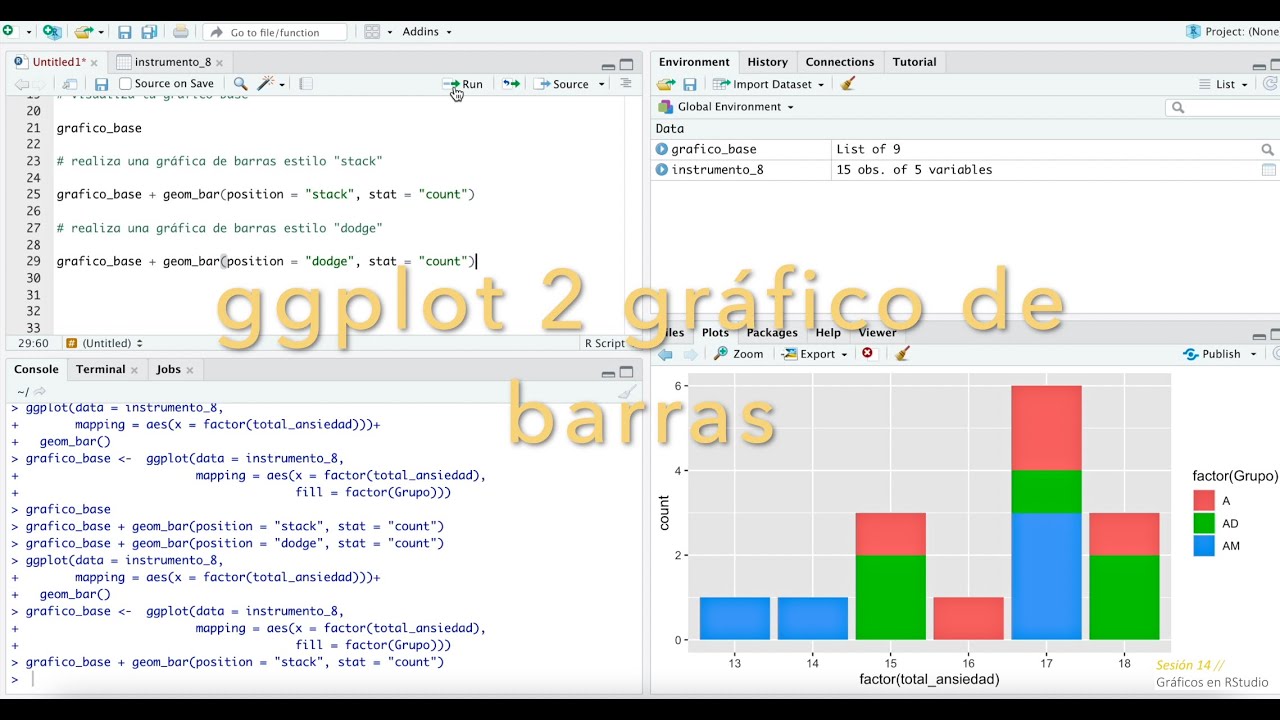Clear environment objects with broom icon
Viewport: 1280px width, 720px height.
coord(848,84)
